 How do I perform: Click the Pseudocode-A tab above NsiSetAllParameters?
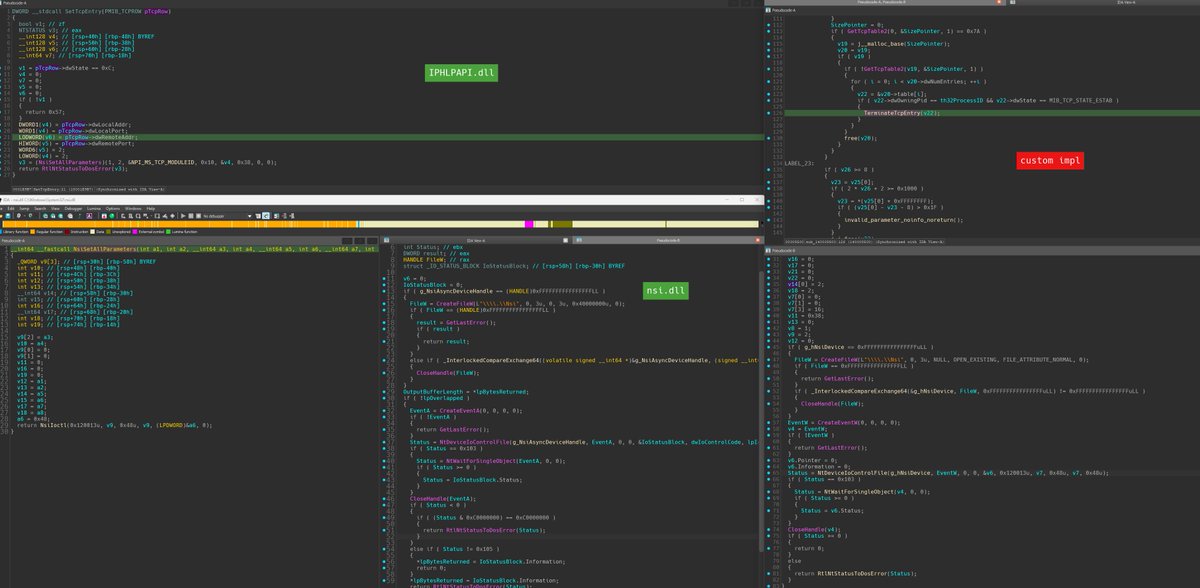click(13, 241)
